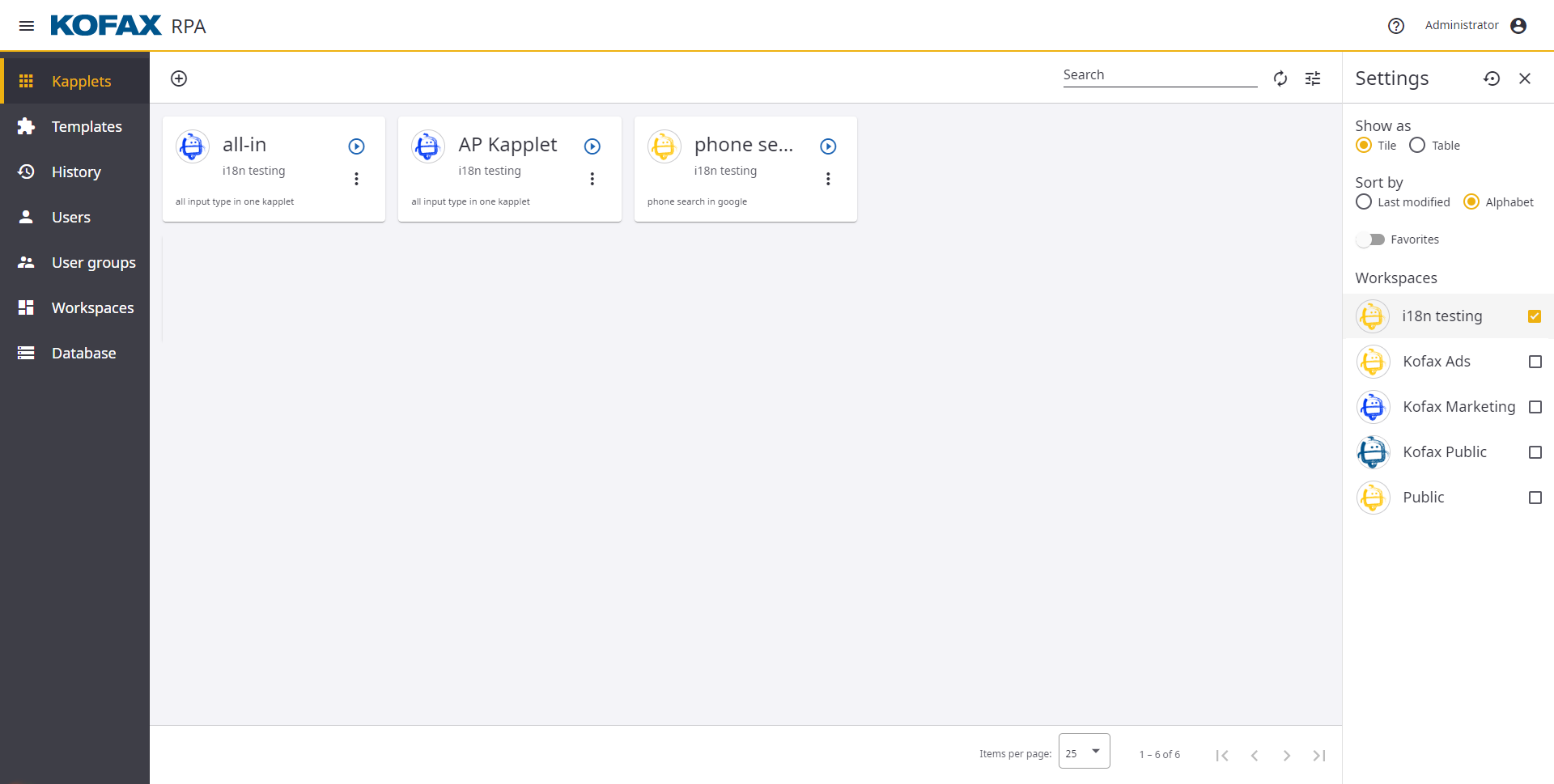1554x784 pixels.
Task: Open the help question mark icon
Action: tap(1395, 26)
